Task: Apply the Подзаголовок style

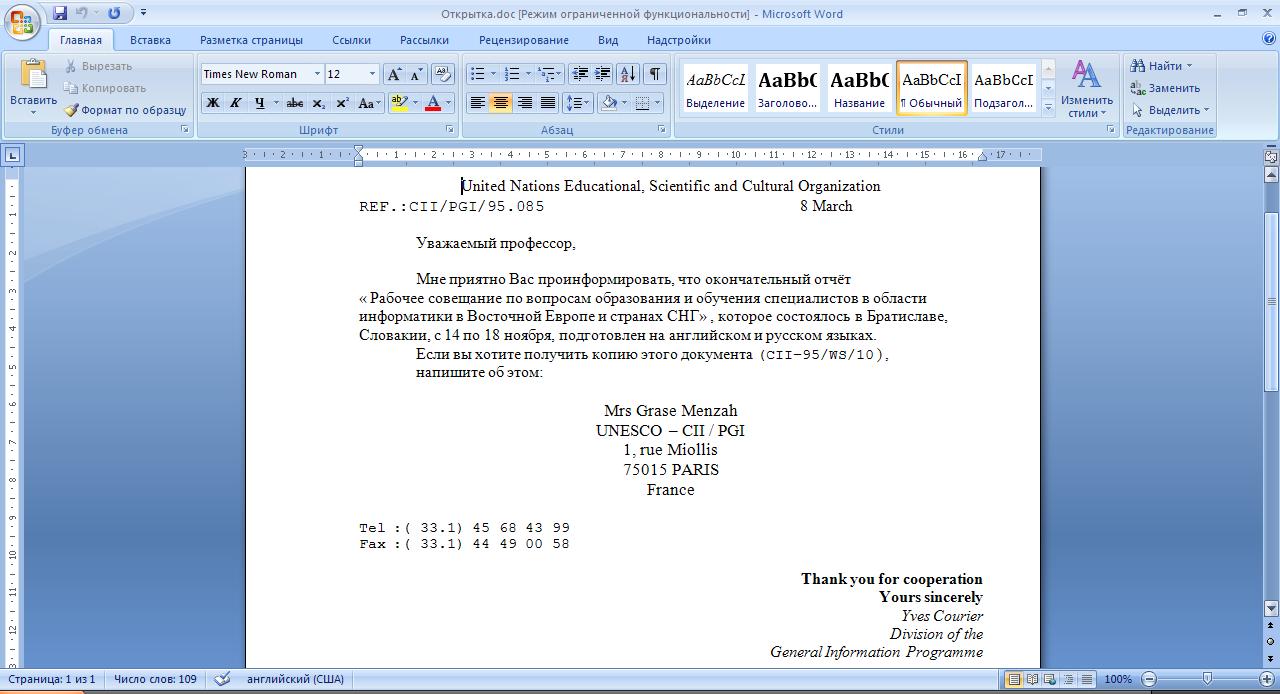Action: point(1003,88)
